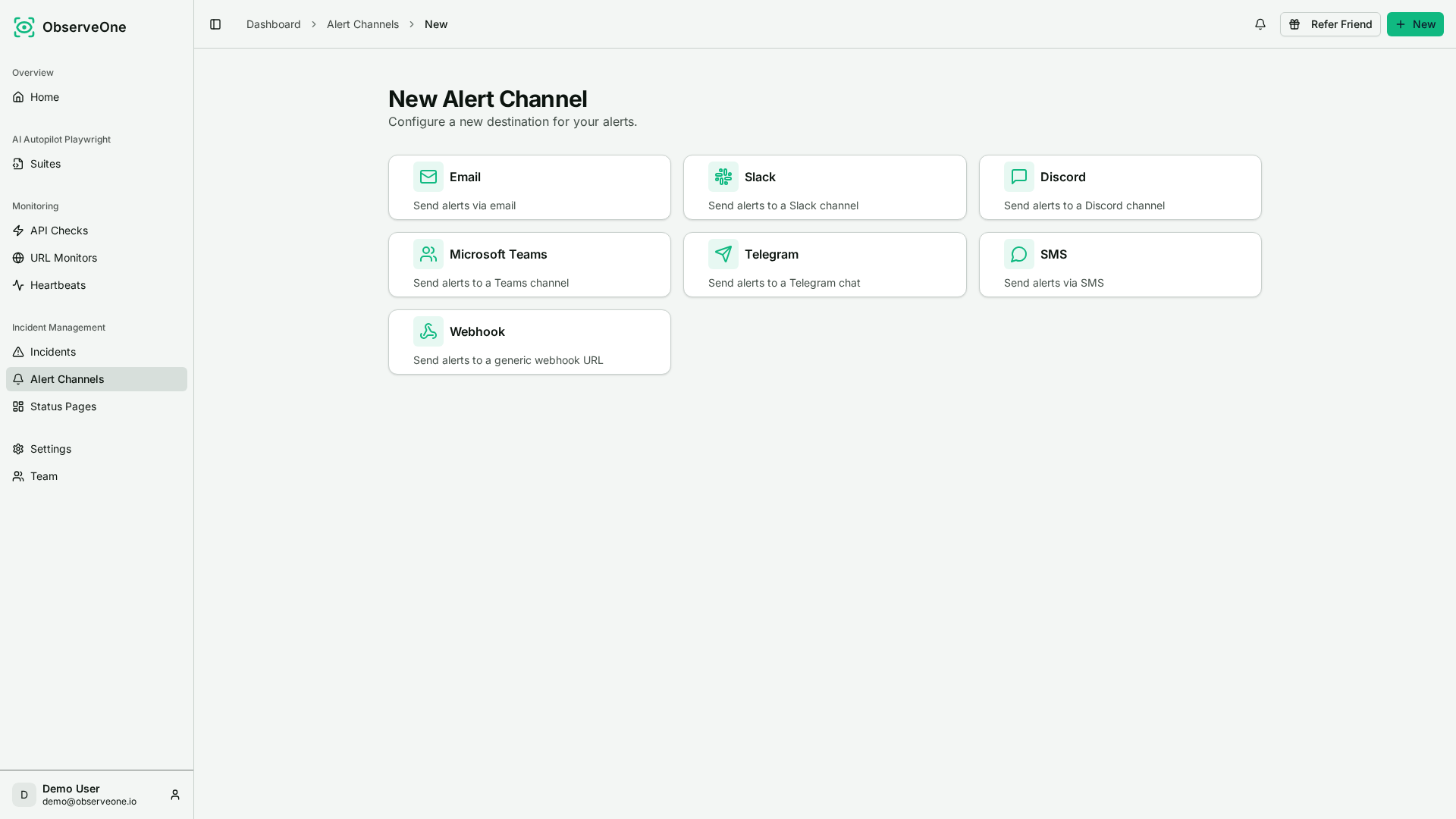1456x819 pixels.
Task: Click the Slack logo icon
Action: [x=723, y=177]
